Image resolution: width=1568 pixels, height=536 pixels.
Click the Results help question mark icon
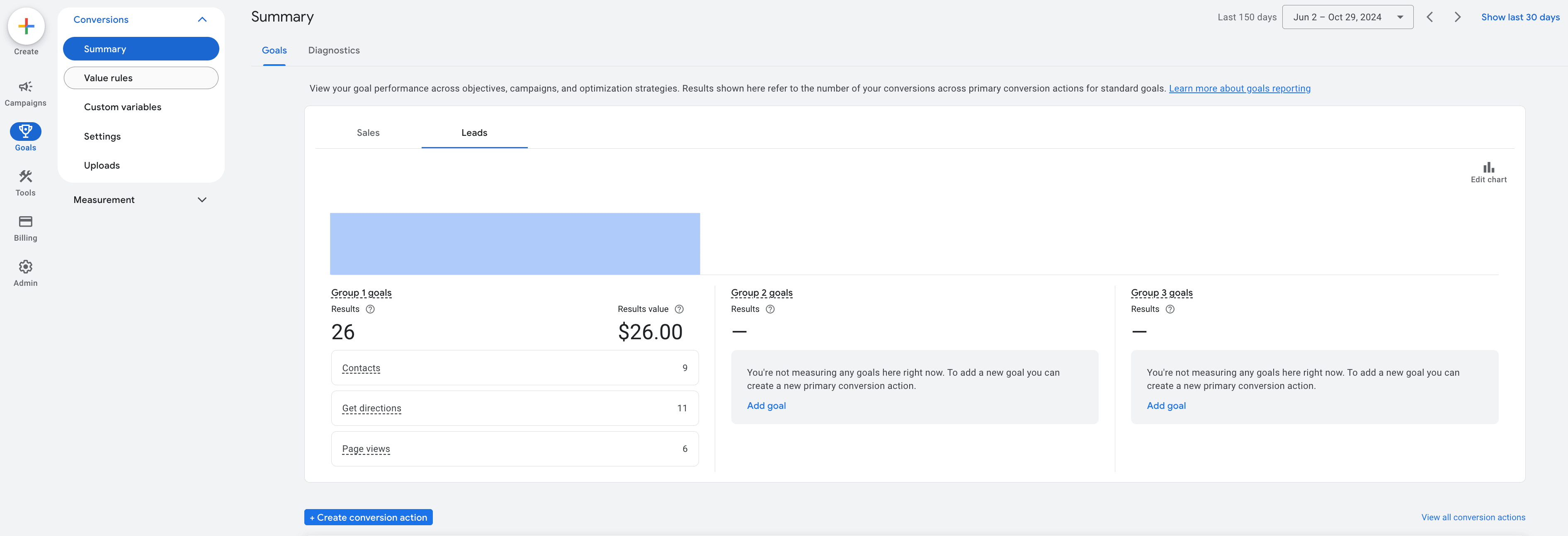point(371,309)
